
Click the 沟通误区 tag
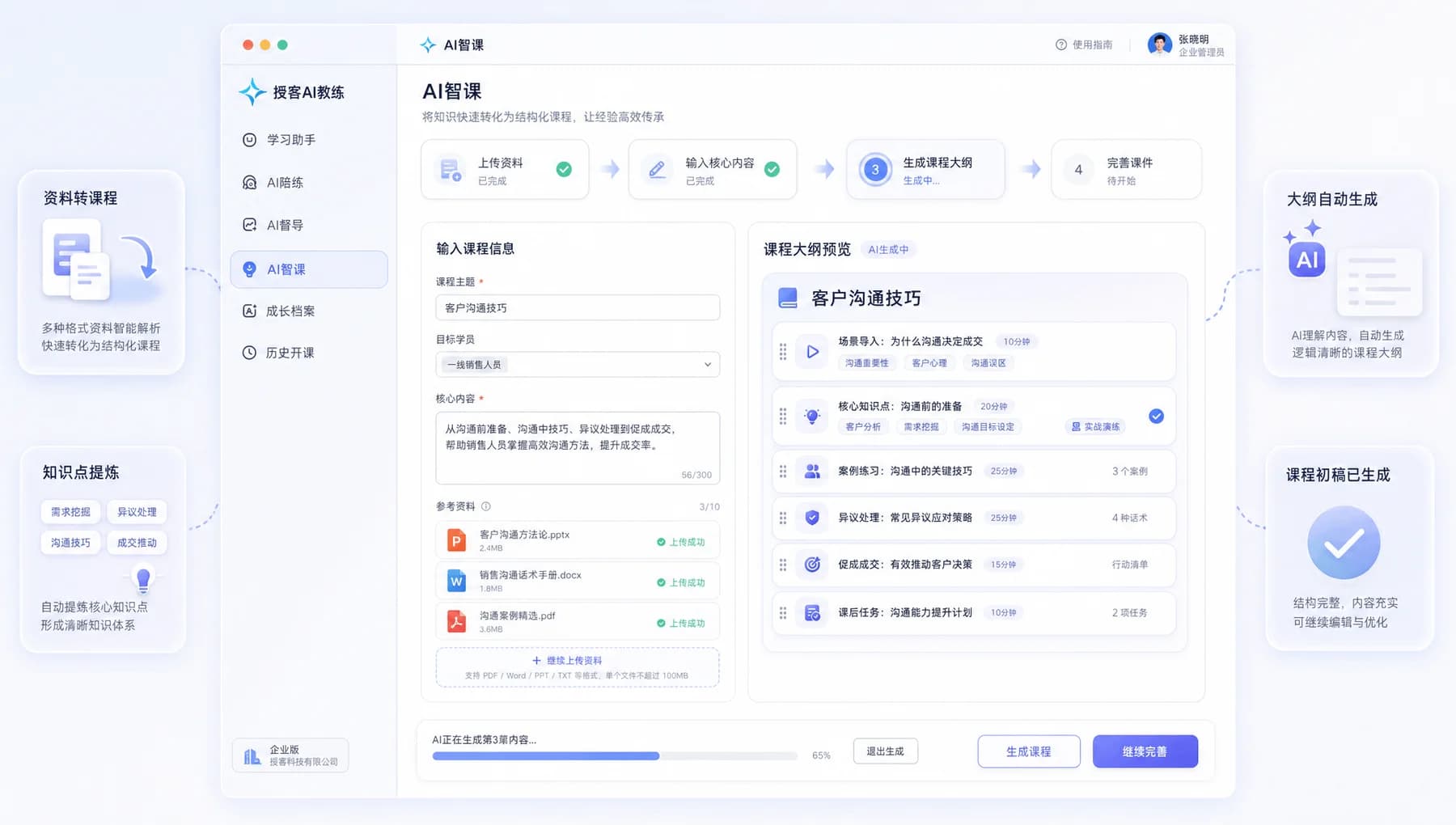coord(988,363)
